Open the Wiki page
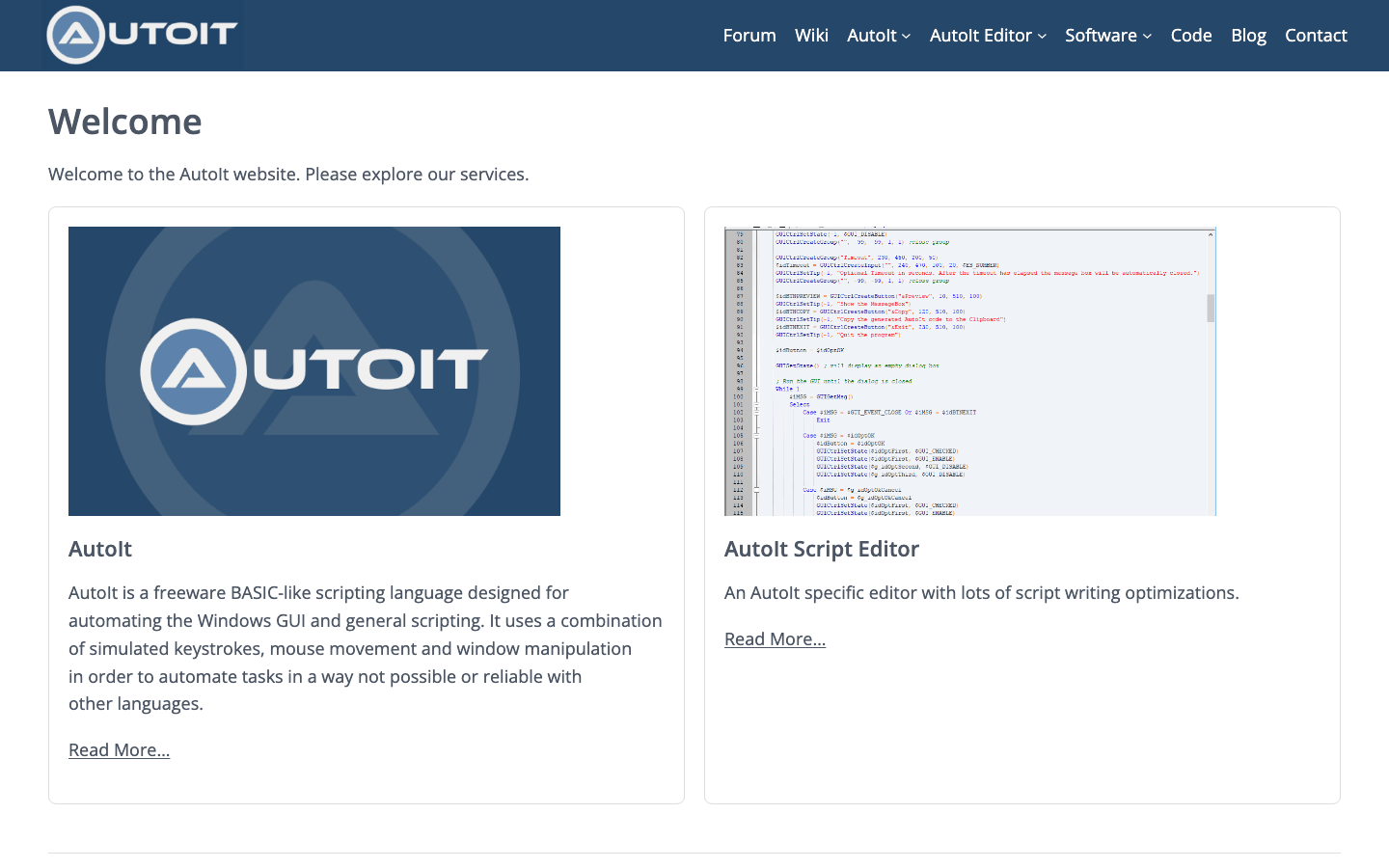This screenshot has width=1389, height=868. click(x=811, y=35)
